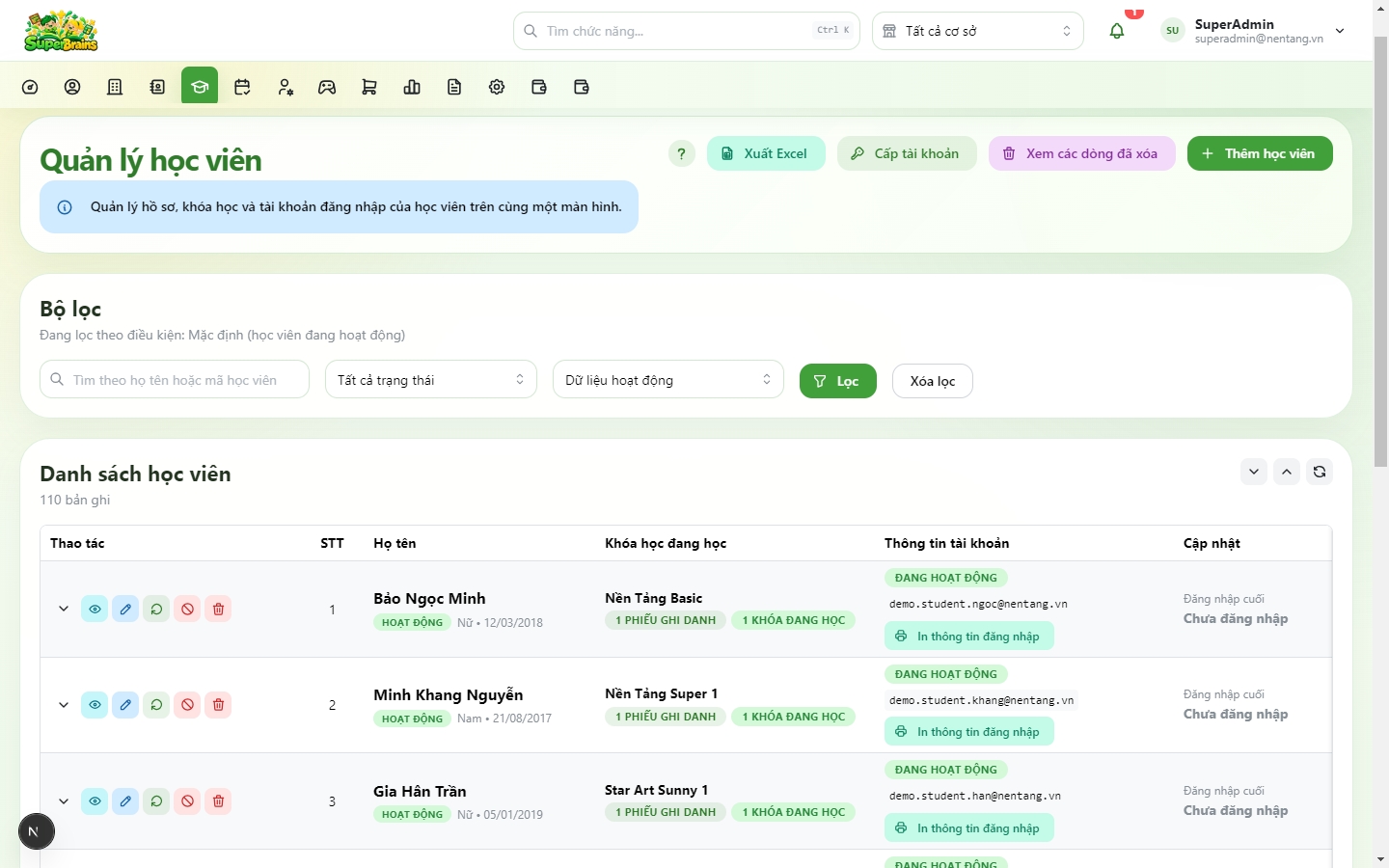Click the block icon for Gia Hân Trần
This screenshot has height=868, width=1389.
pos(187,801)
